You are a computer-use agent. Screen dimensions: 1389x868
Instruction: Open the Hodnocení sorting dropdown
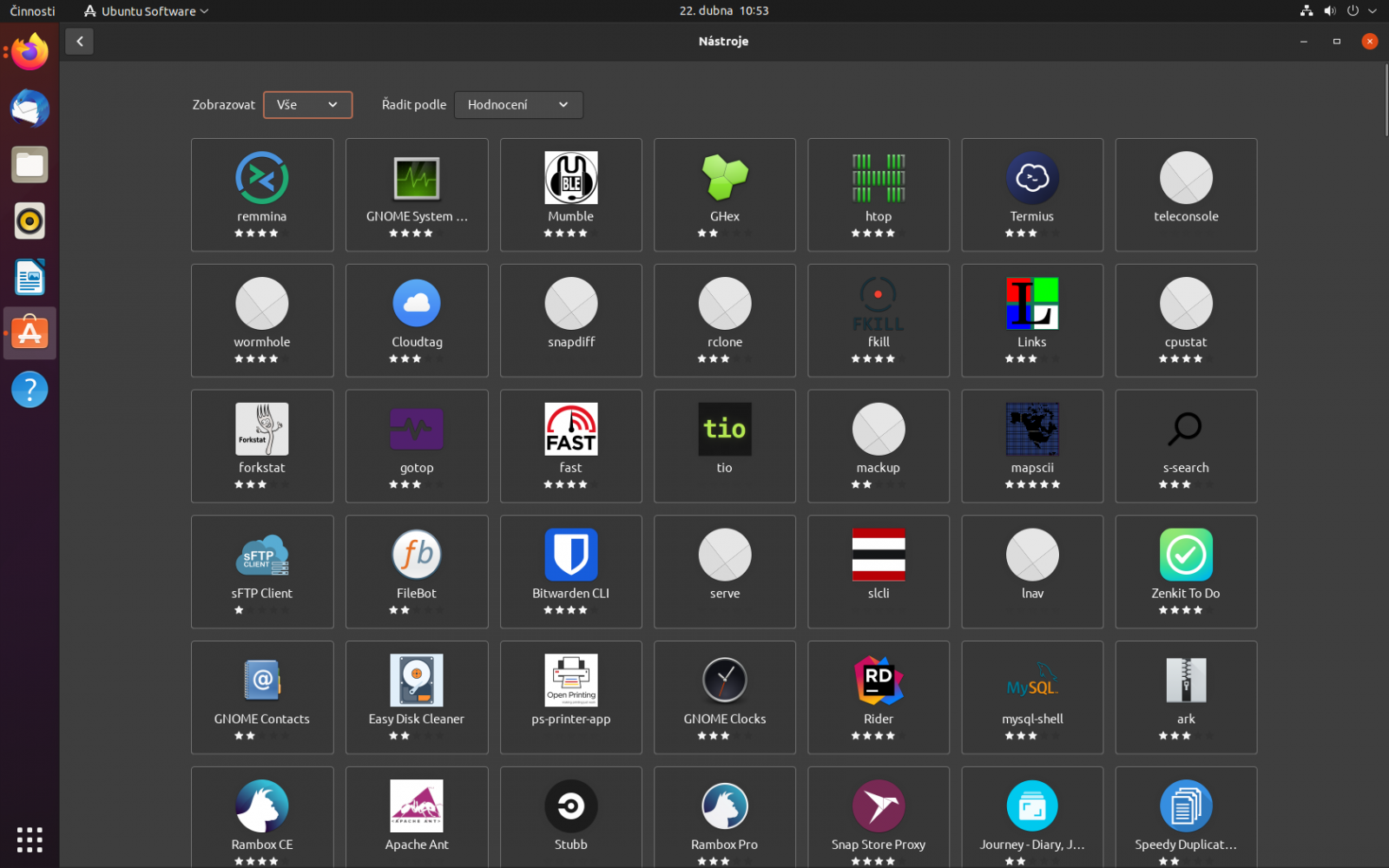coord(518,104)
